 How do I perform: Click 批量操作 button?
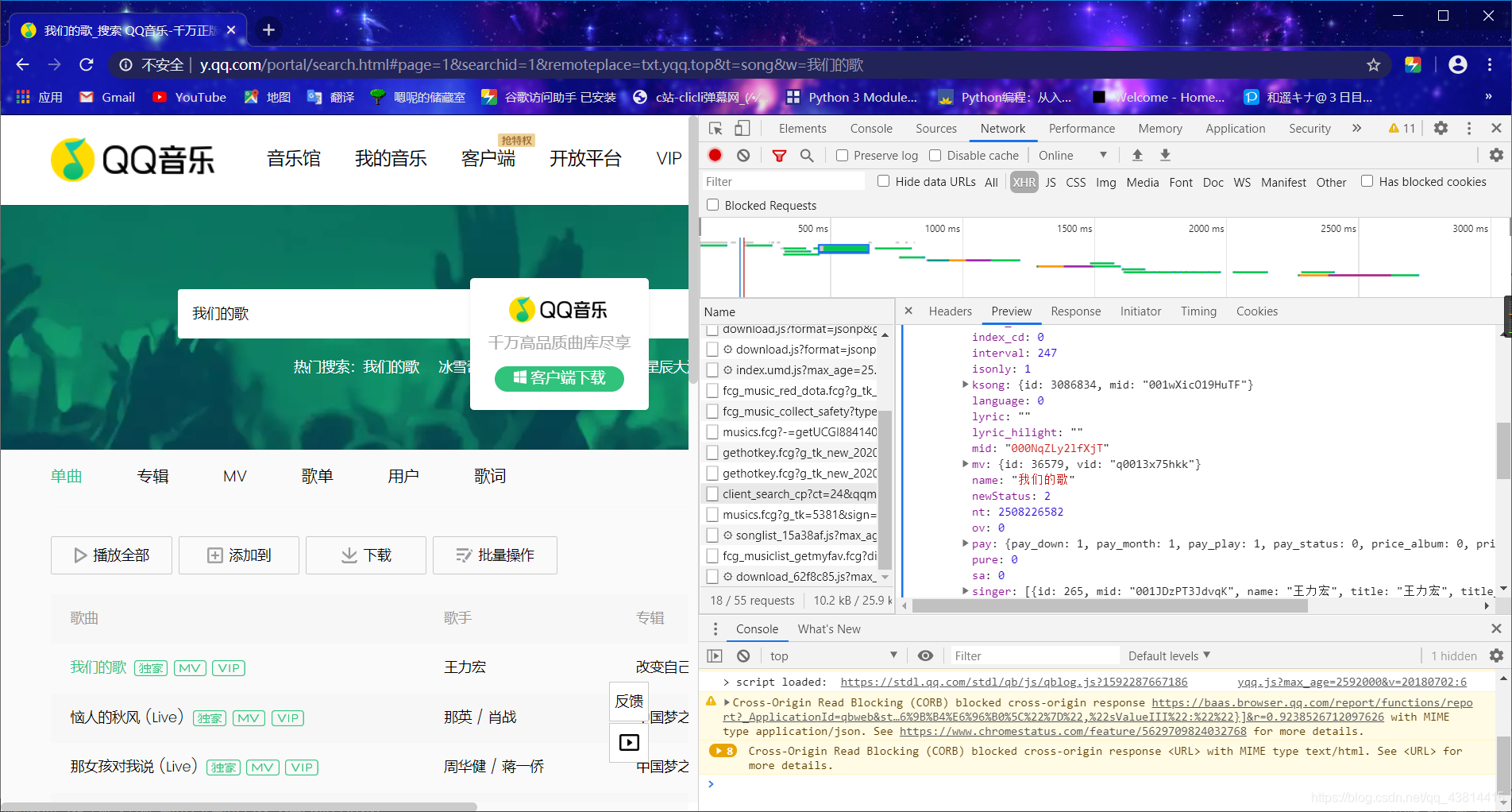(495, 555)
